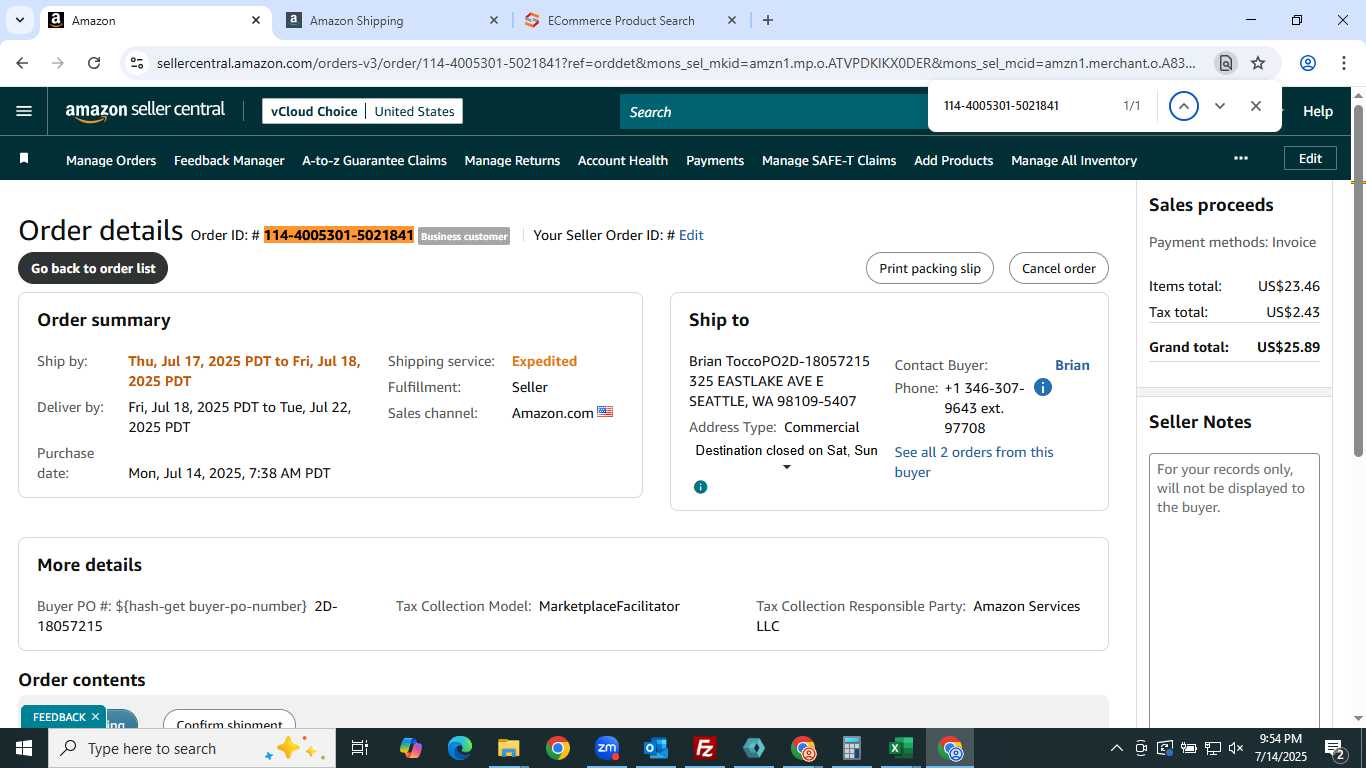
Task: Click the Windows taskbar search box
Action: [x=192, y=748]
